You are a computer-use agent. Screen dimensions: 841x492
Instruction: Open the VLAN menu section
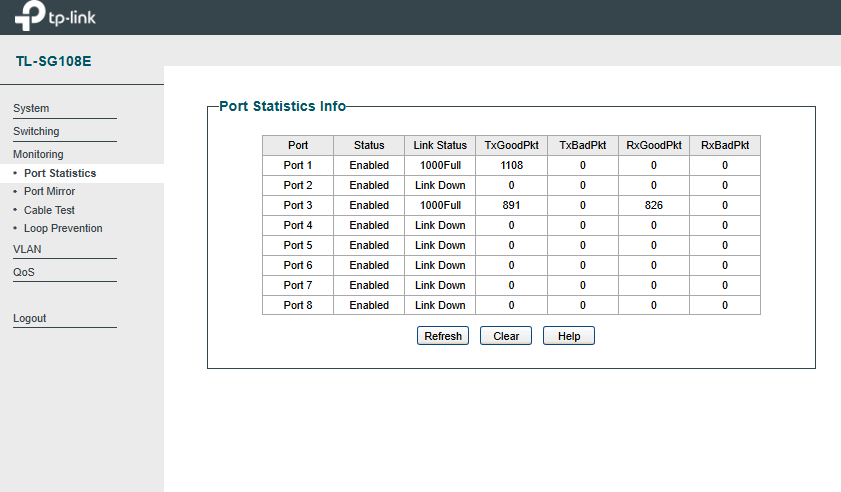(27, 249)
